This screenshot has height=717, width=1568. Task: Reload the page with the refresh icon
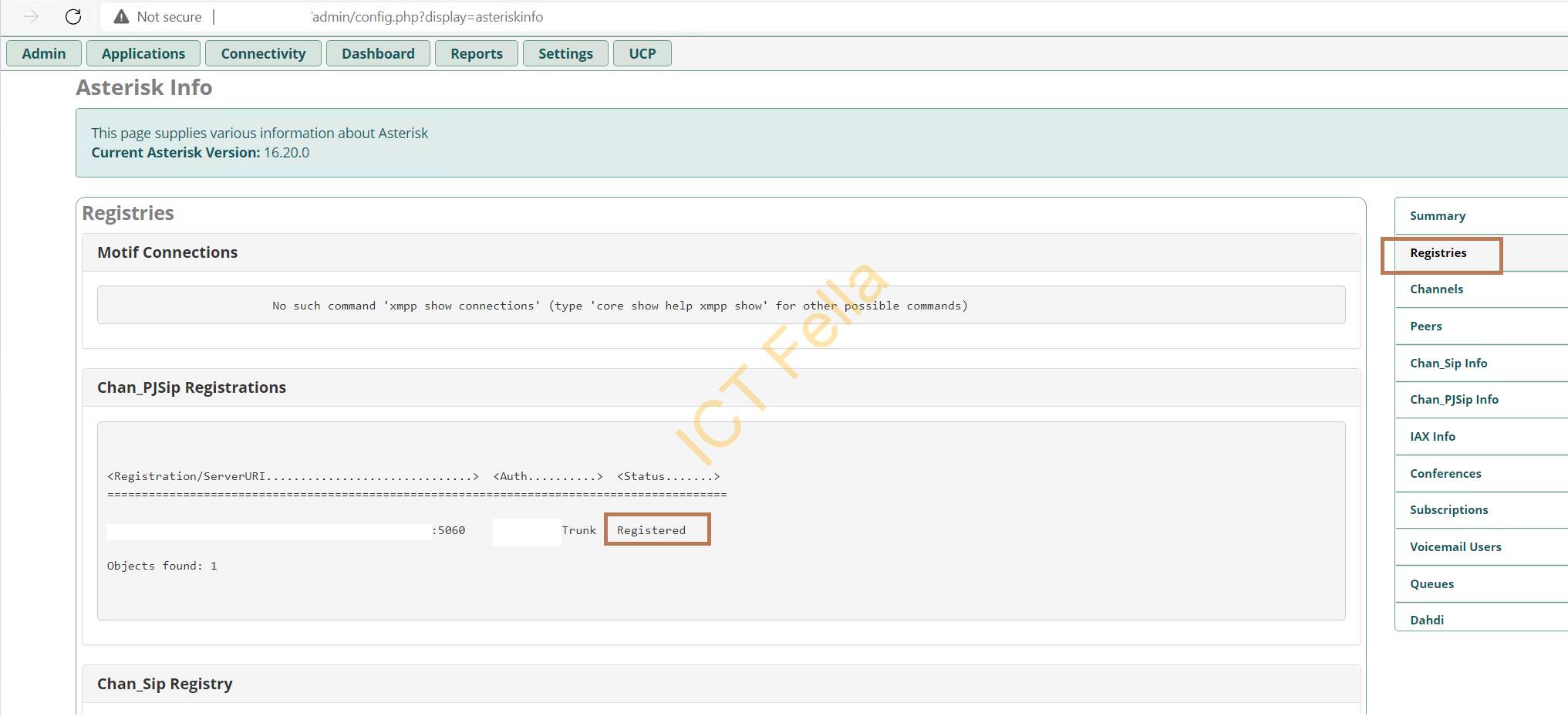(x=73, y=16)
